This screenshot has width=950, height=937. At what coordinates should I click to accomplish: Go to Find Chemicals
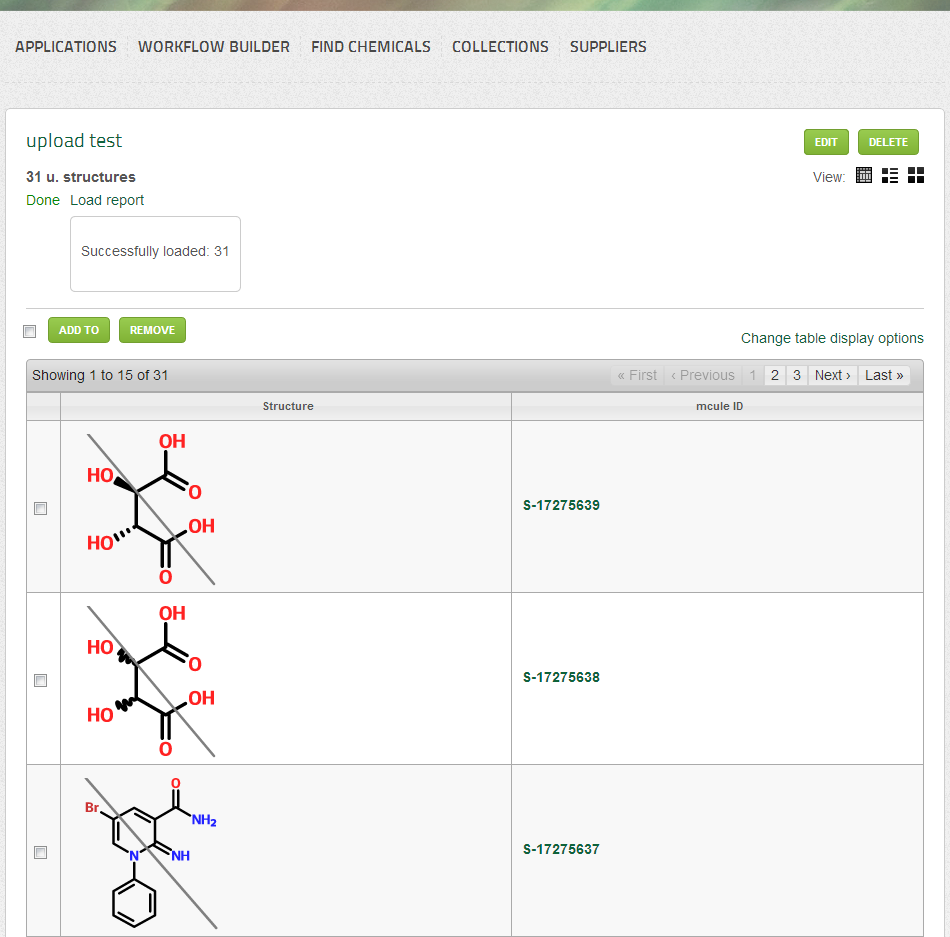tap(371, 47)
